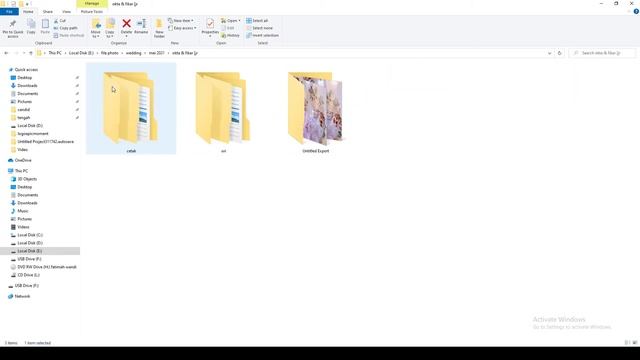Switch to details view in the status bar

coord(627,343)
